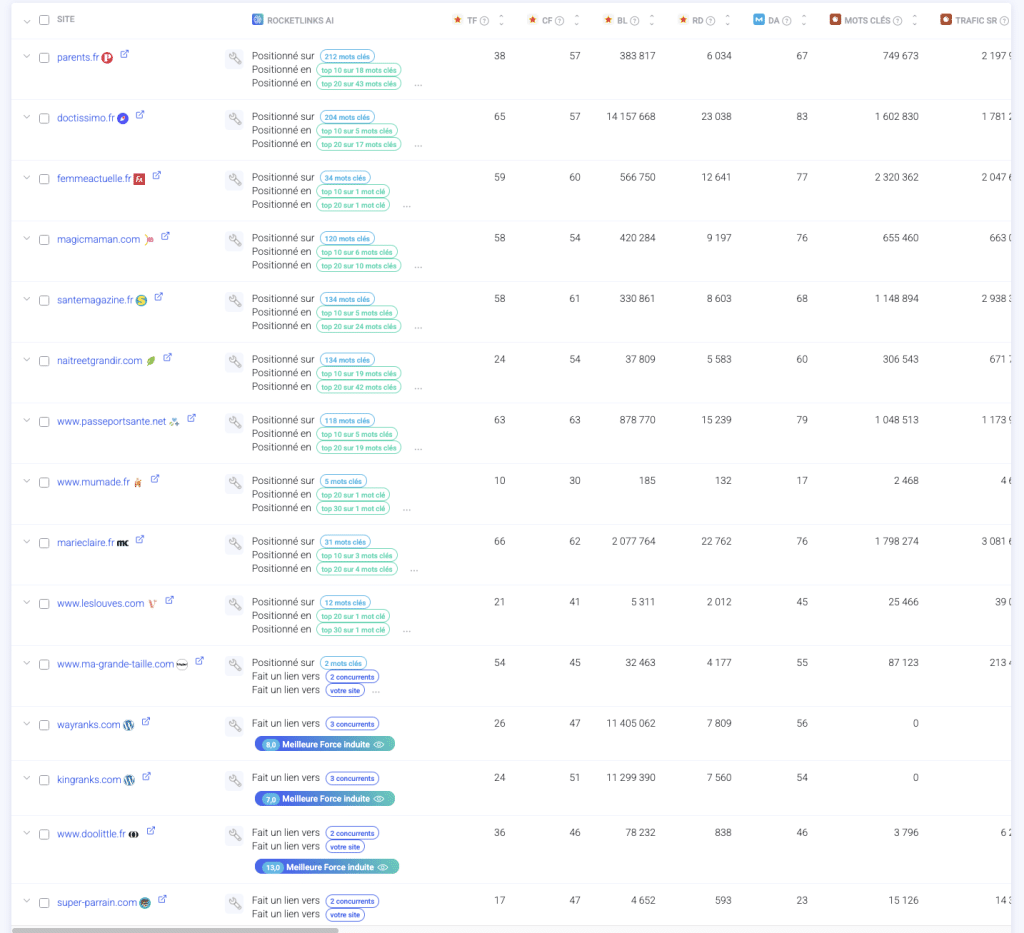
Task: Open external link icon for wayranks.com
Action: click(146, 722)
